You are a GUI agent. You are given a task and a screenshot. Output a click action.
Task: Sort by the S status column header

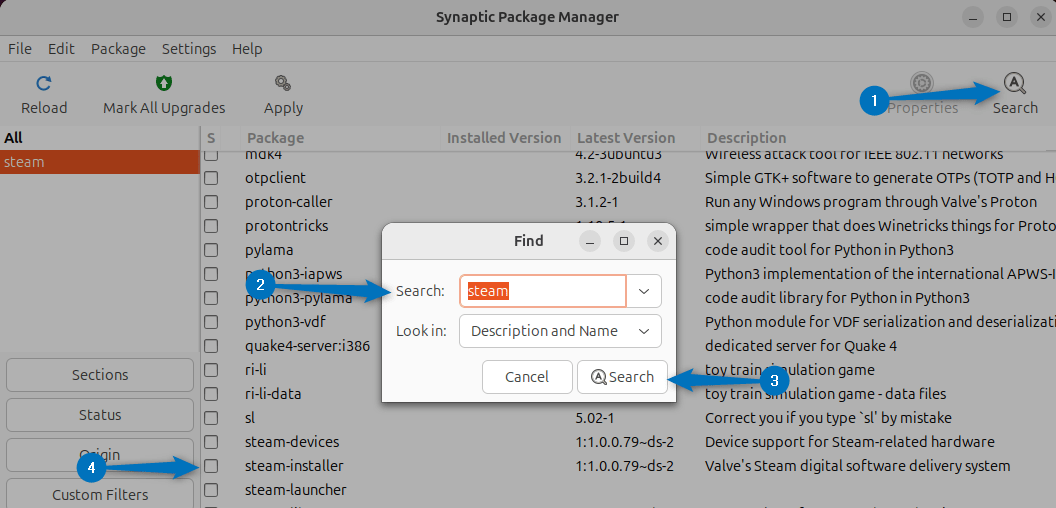pos(211,138)
